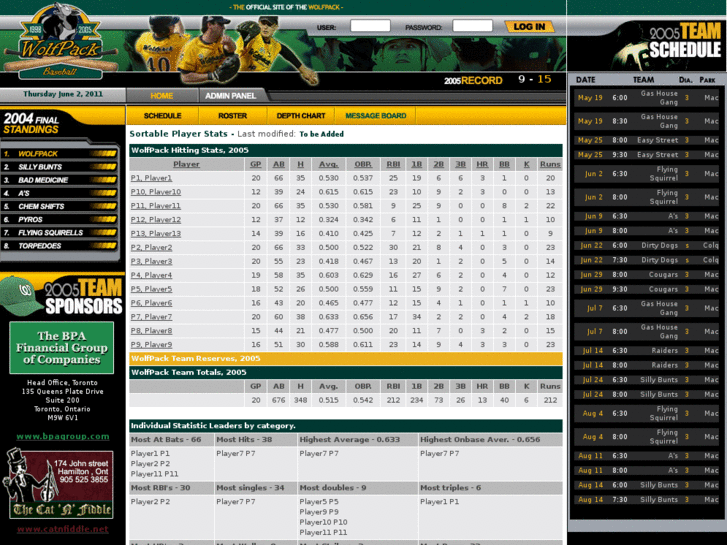Sort hitting stats by BB column
The width and height of the screenshot is (727, 545).
point(504,164)
